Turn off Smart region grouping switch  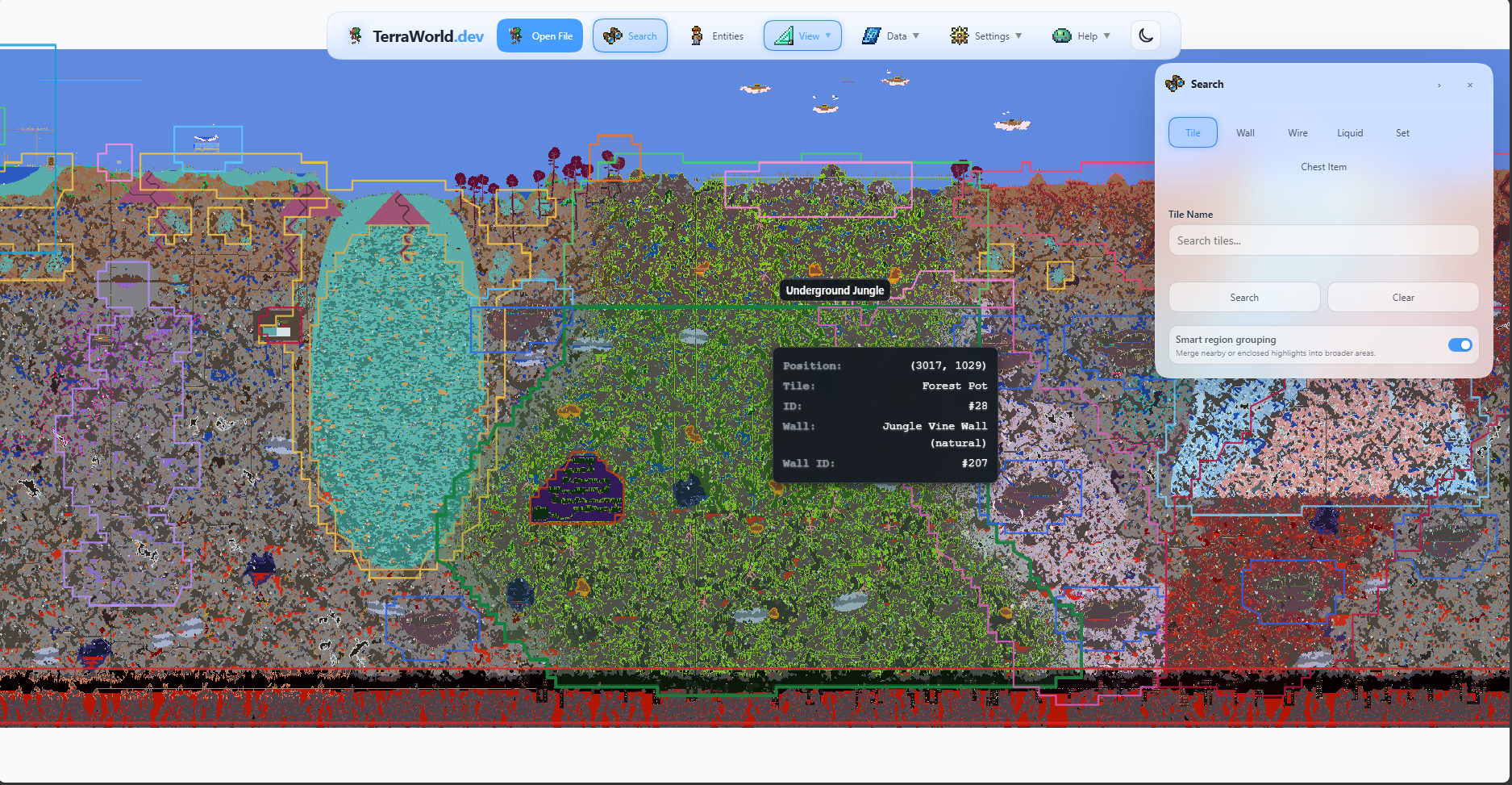(1460, 345)
